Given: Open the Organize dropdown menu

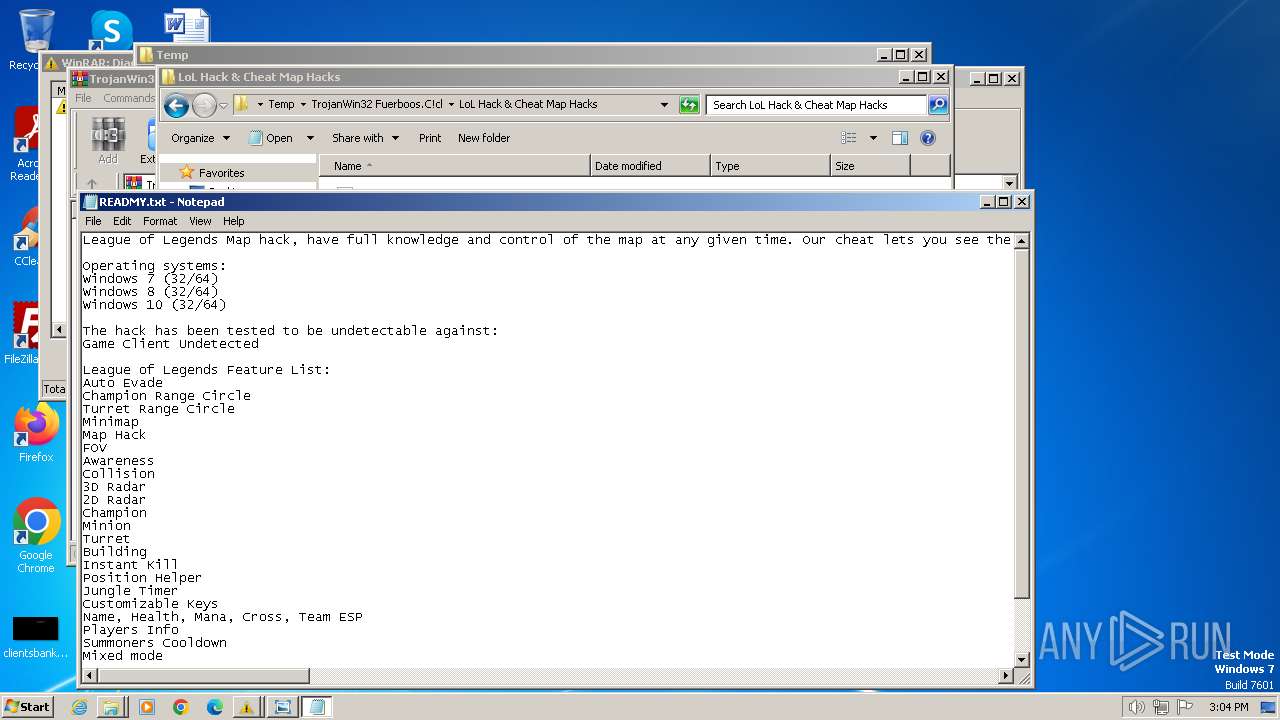Looking at the screenshot, I should 200,138.
